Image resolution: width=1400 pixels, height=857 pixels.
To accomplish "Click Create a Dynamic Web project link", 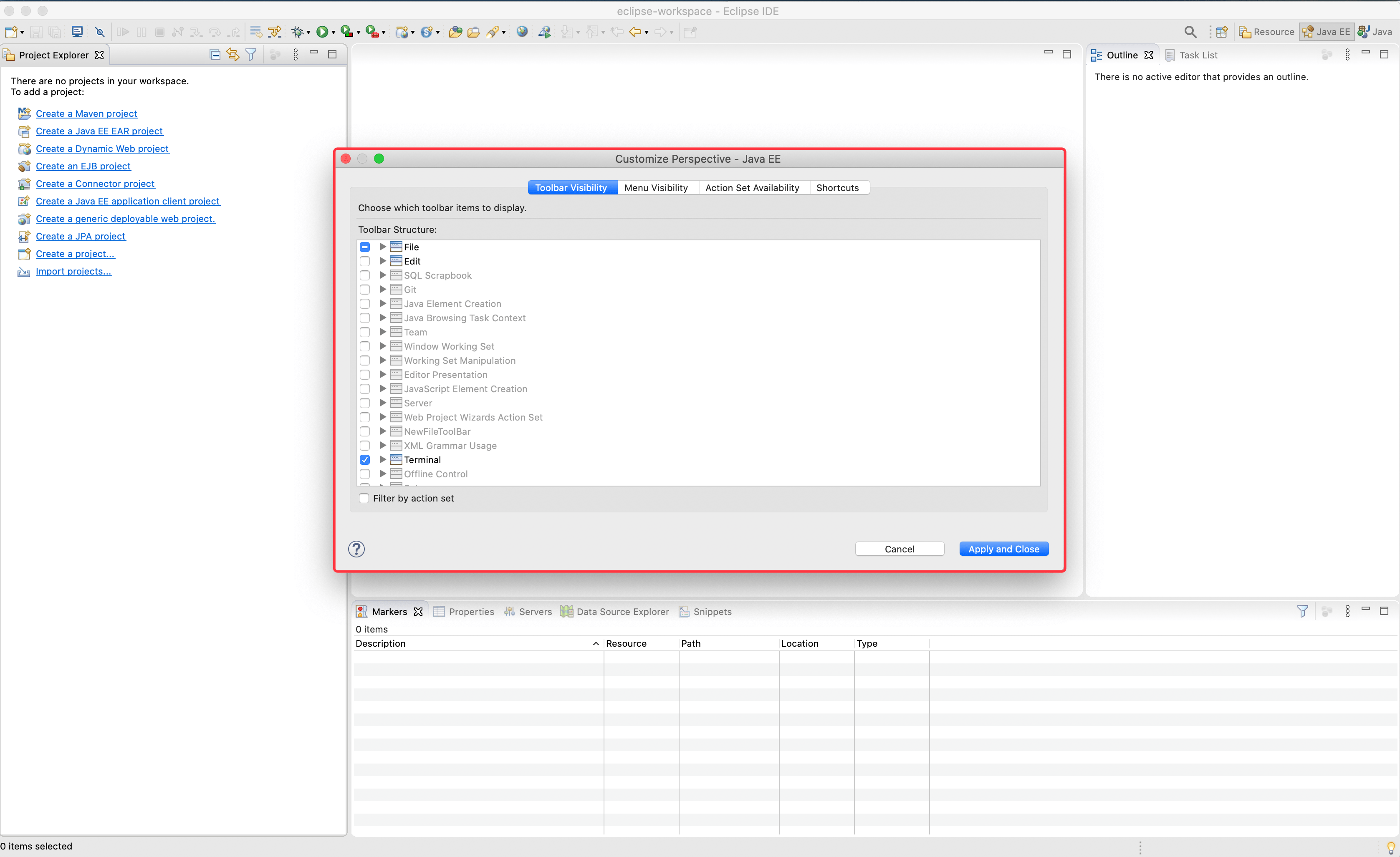I will 102,149.
